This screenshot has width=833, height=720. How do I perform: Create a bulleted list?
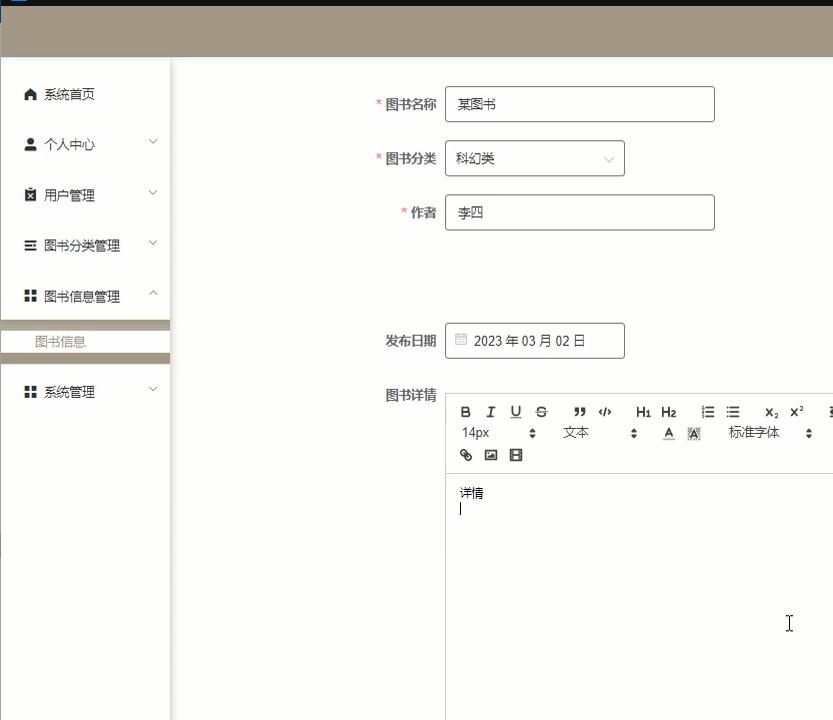(733, 412)
